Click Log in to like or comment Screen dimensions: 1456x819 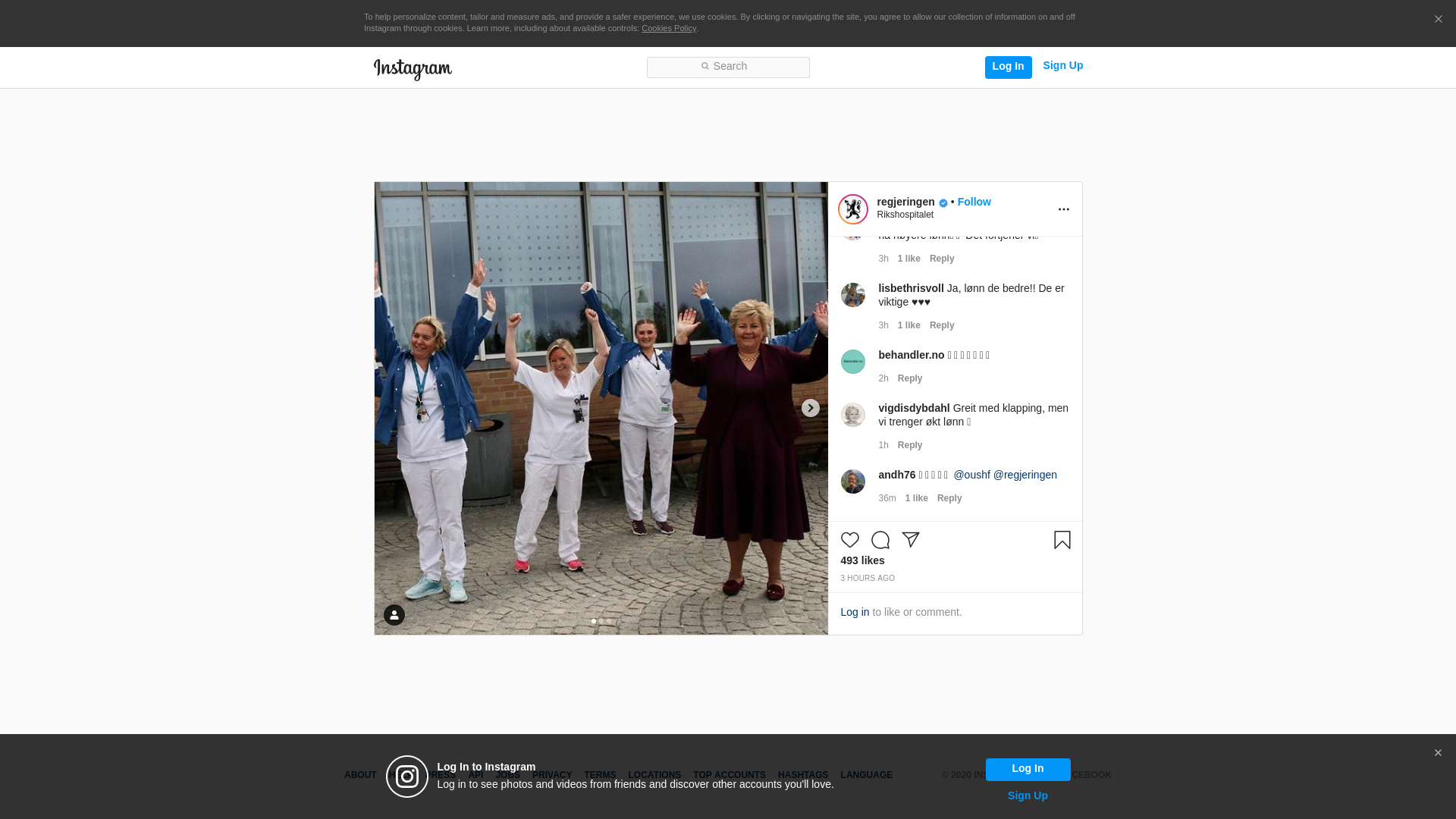(x=855, y=612)
